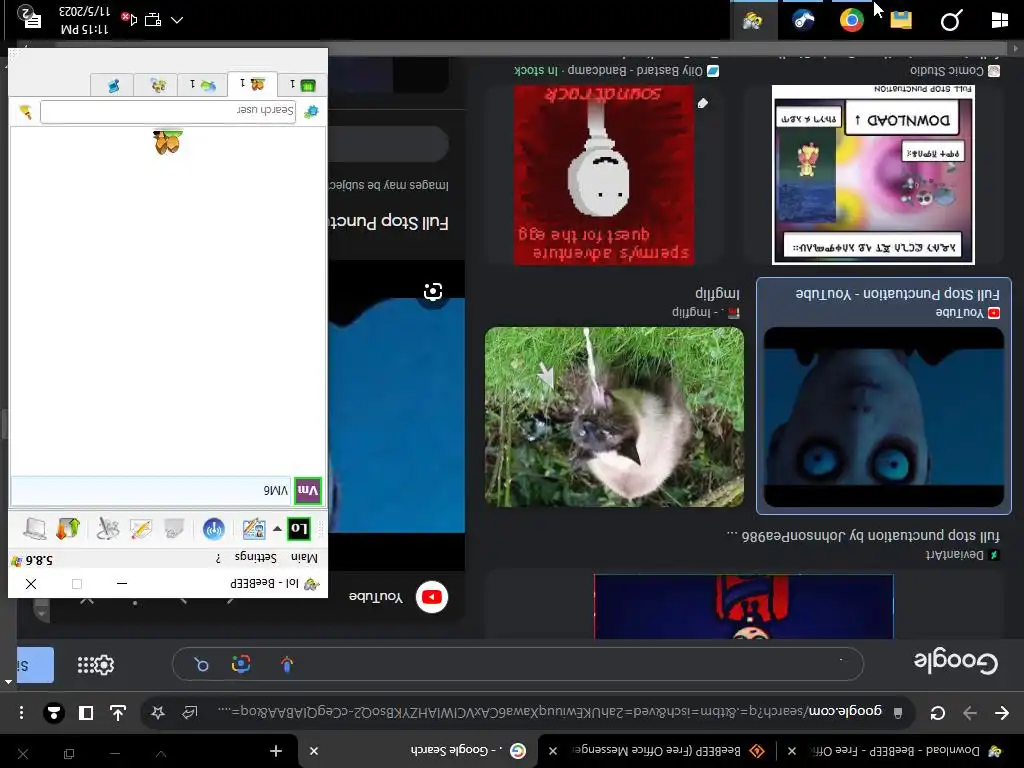Click the magnifier search icon in search box
Viewport: 1024px width, 768px height.
tap(201, 664)
